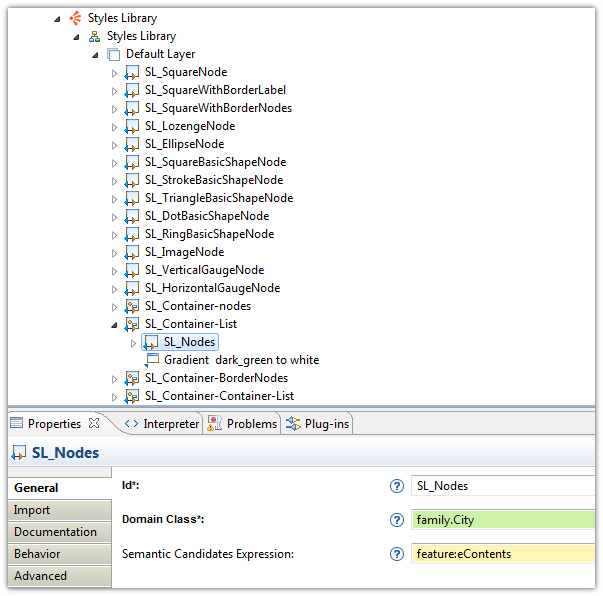Select the Documentation properties section
The width and height of the screenshot is (603, 596).
tap(55, 532)
